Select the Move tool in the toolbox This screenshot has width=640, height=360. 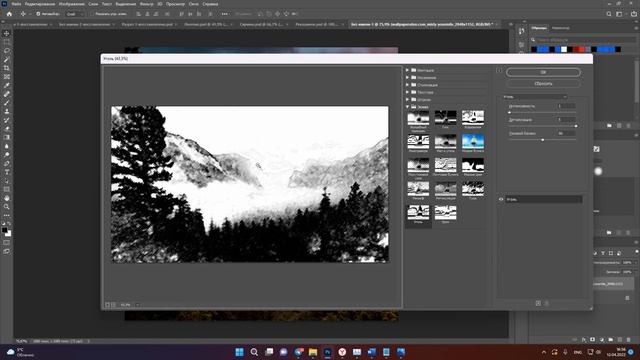point(7,33)
